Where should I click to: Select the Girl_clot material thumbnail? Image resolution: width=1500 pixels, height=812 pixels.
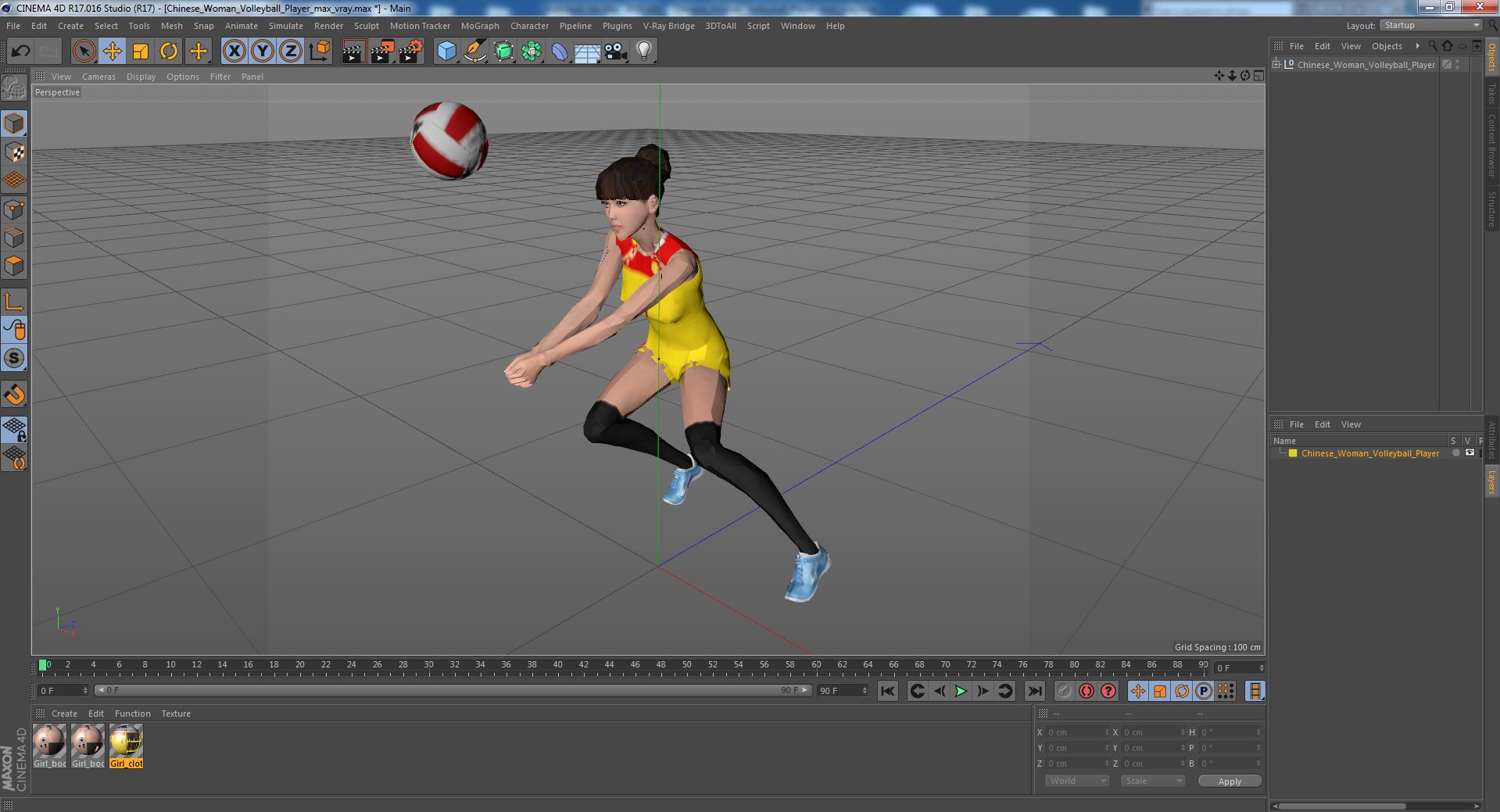tap(126, 746)
